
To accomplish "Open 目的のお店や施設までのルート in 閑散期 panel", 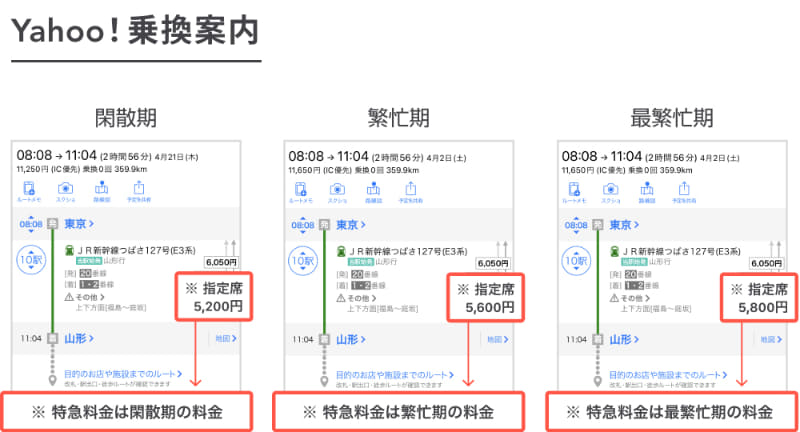I will (x=123, y=374).
